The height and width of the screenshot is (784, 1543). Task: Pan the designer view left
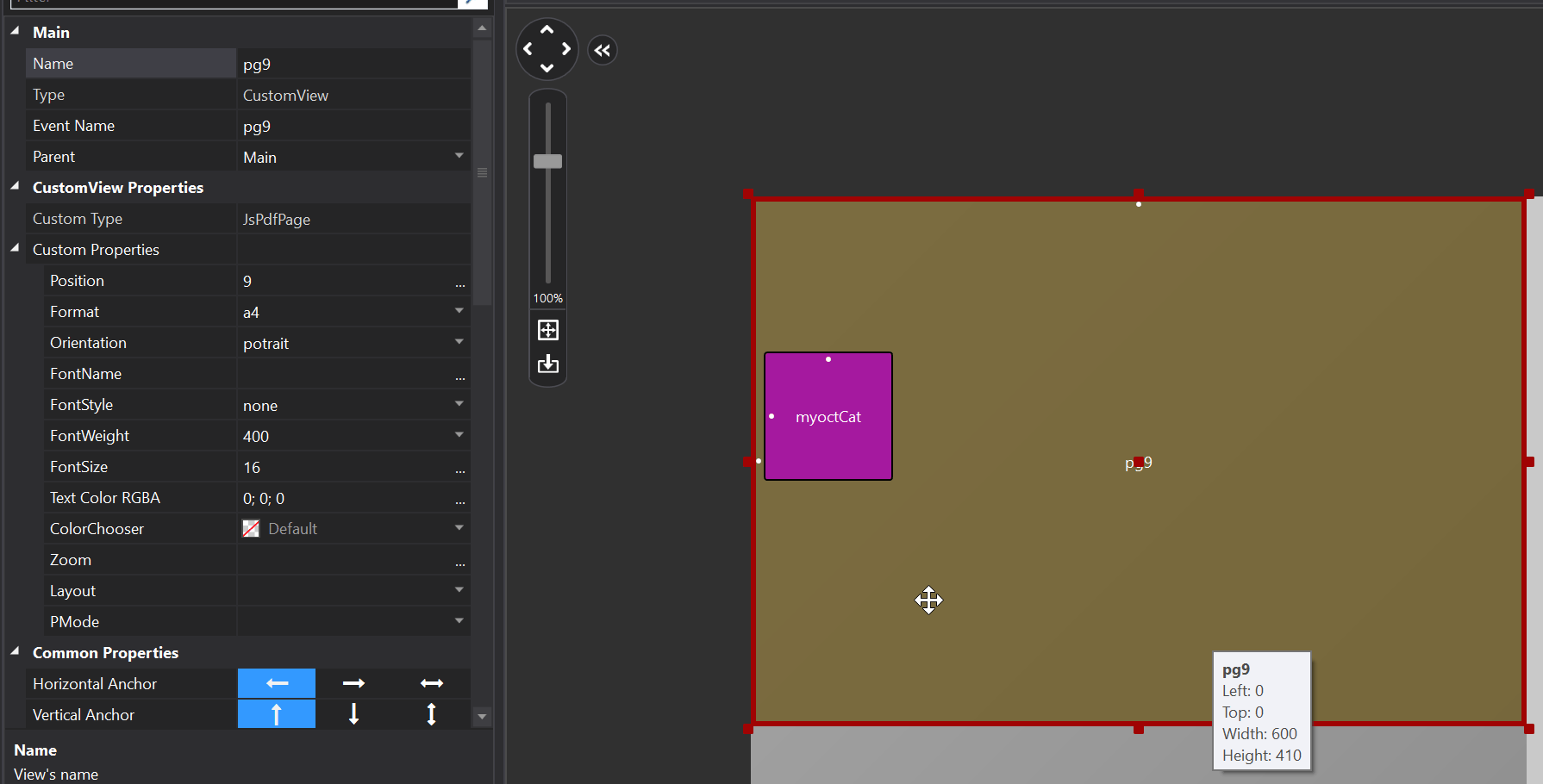(528, 49)
